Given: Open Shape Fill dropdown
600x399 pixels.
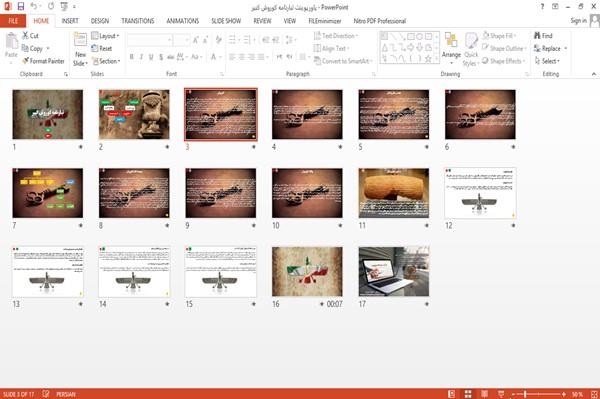Looking at the screenshot, I should click(x=499, y=36).
